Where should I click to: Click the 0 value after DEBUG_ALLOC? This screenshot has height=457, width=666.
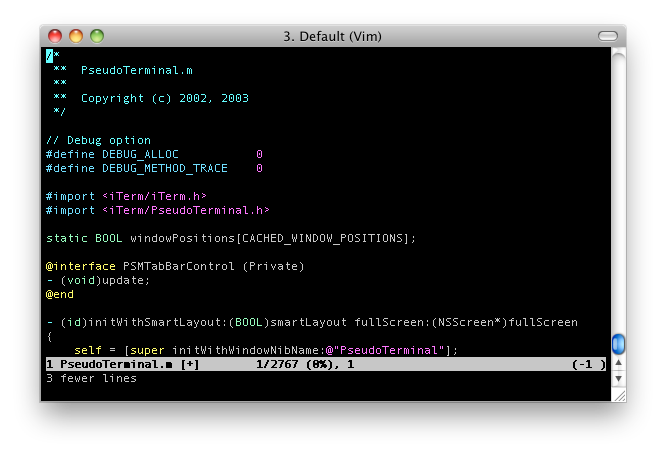pyautogui.click(x=259, y=154)
